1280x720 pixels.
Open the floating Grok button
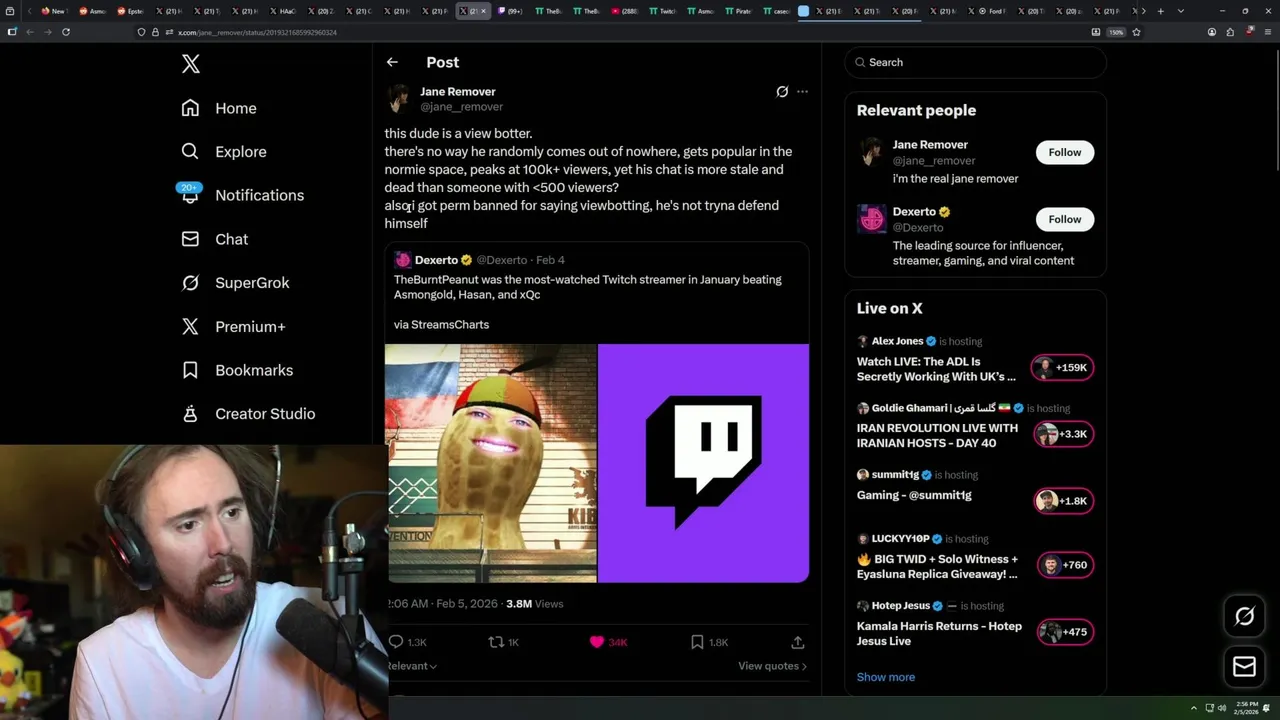tap(1244, 617)
